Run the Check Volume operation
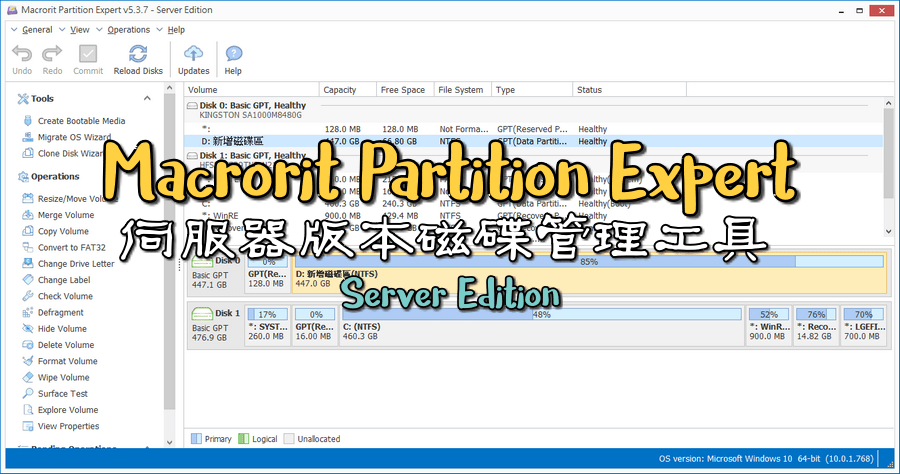900x474 pixels. coord(58,296)
